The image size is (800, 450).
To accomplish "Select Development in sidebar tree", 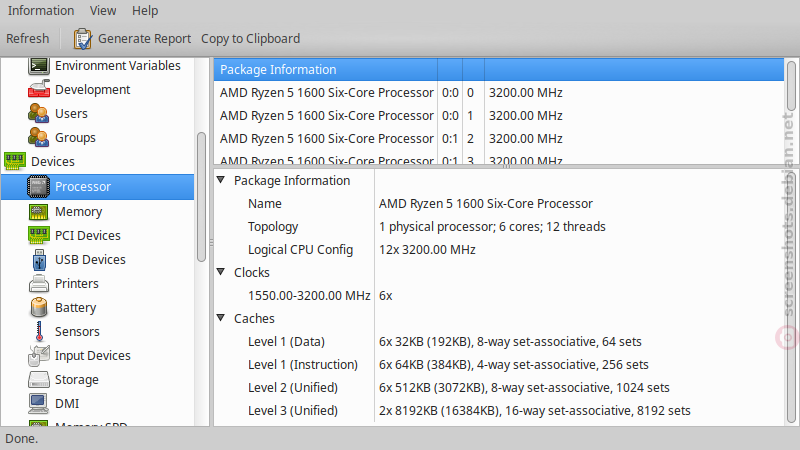I will [x=93, y=90].
